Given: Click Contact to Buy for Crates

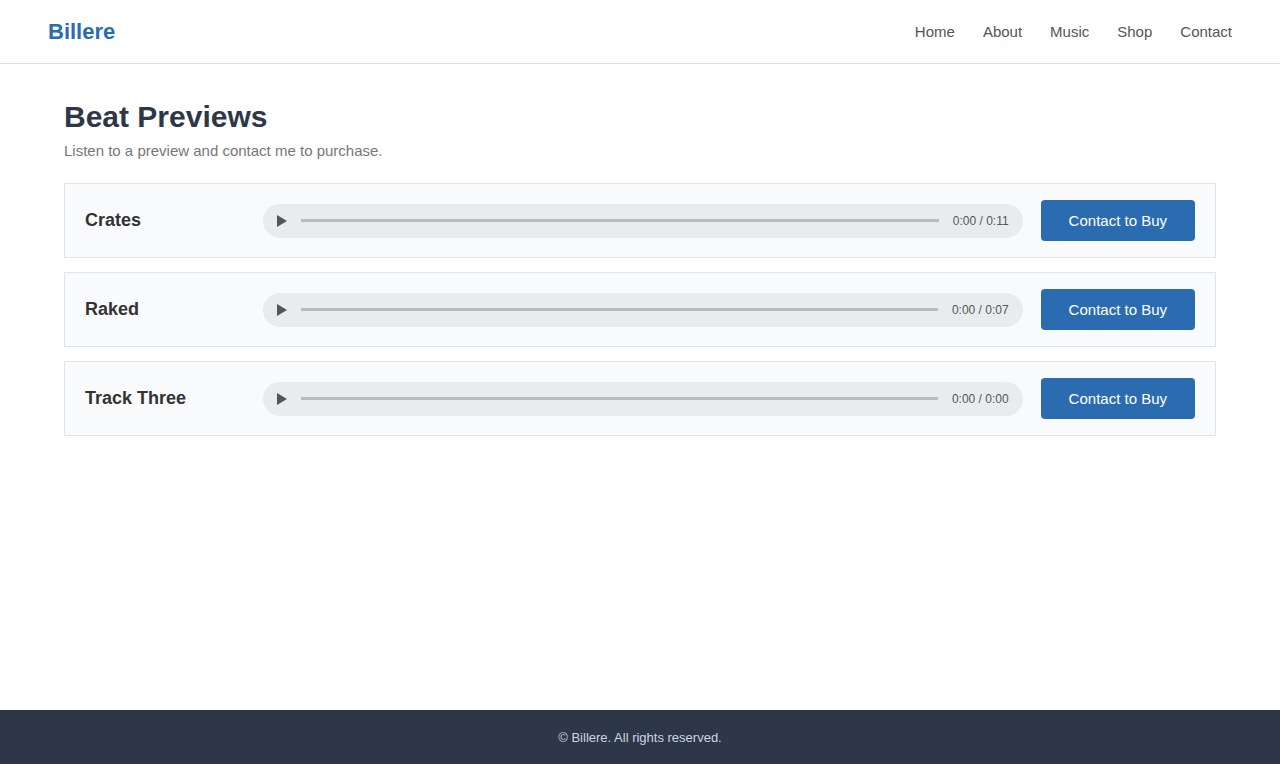Looking at the screenshot, I should tap(1118, 221).
